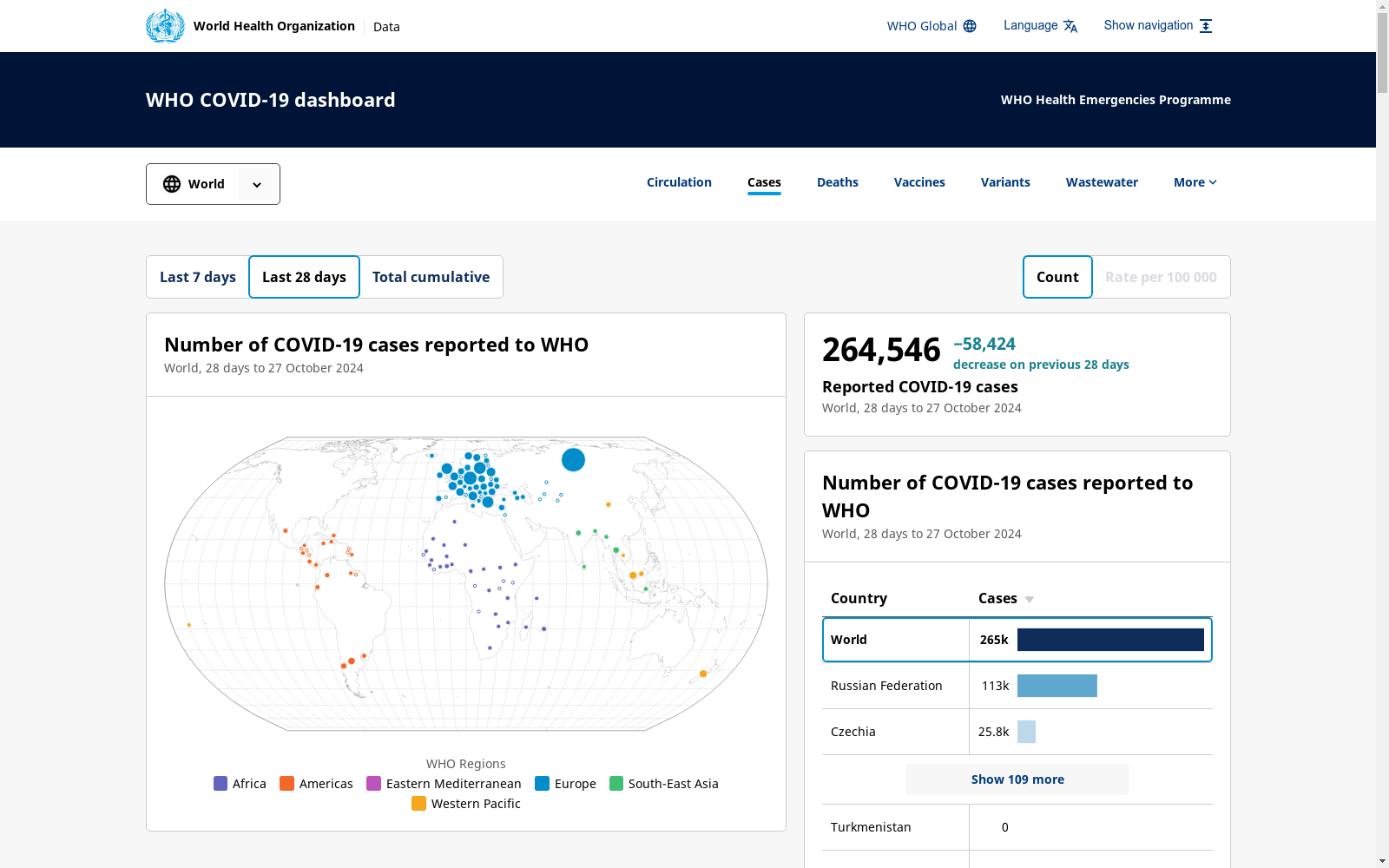This screenshot has height=868, width=1389.
Task: Click Show navigation button
Action: point(1158,26)
